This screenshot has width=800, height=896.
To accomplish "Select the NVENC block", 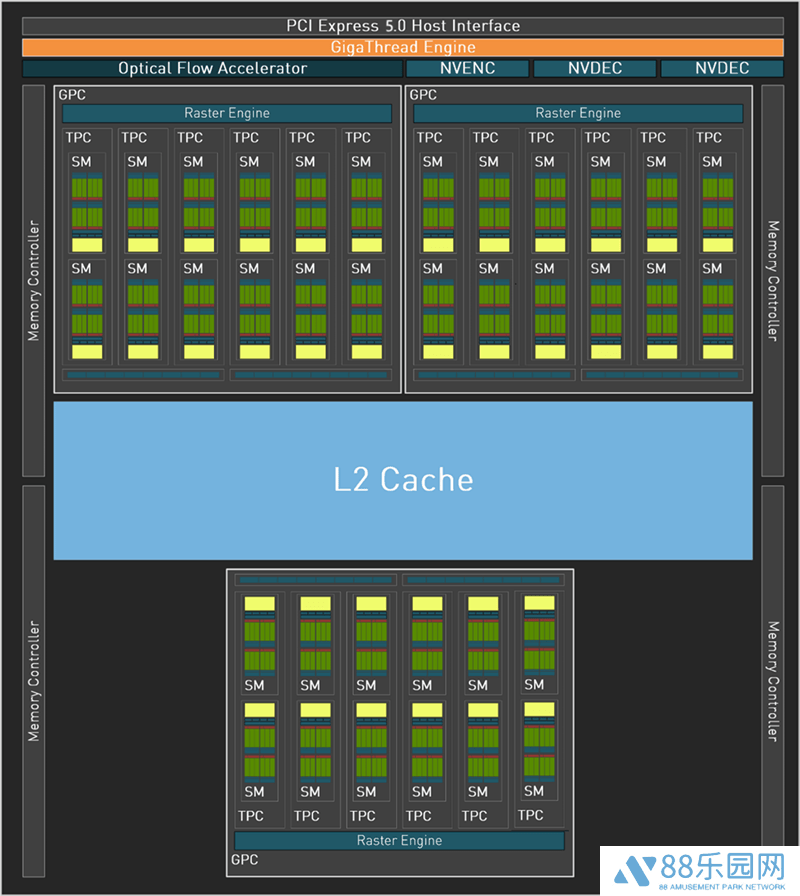I will click(x=467, y=68).
